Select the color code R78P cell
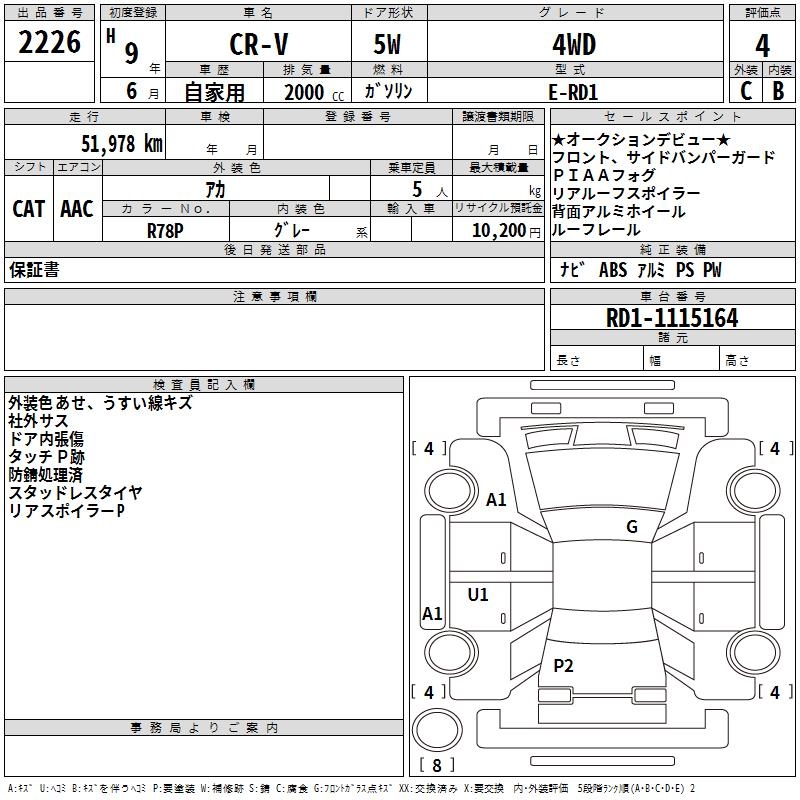This screenshot has width=800, height=800. tap(165, 230)
